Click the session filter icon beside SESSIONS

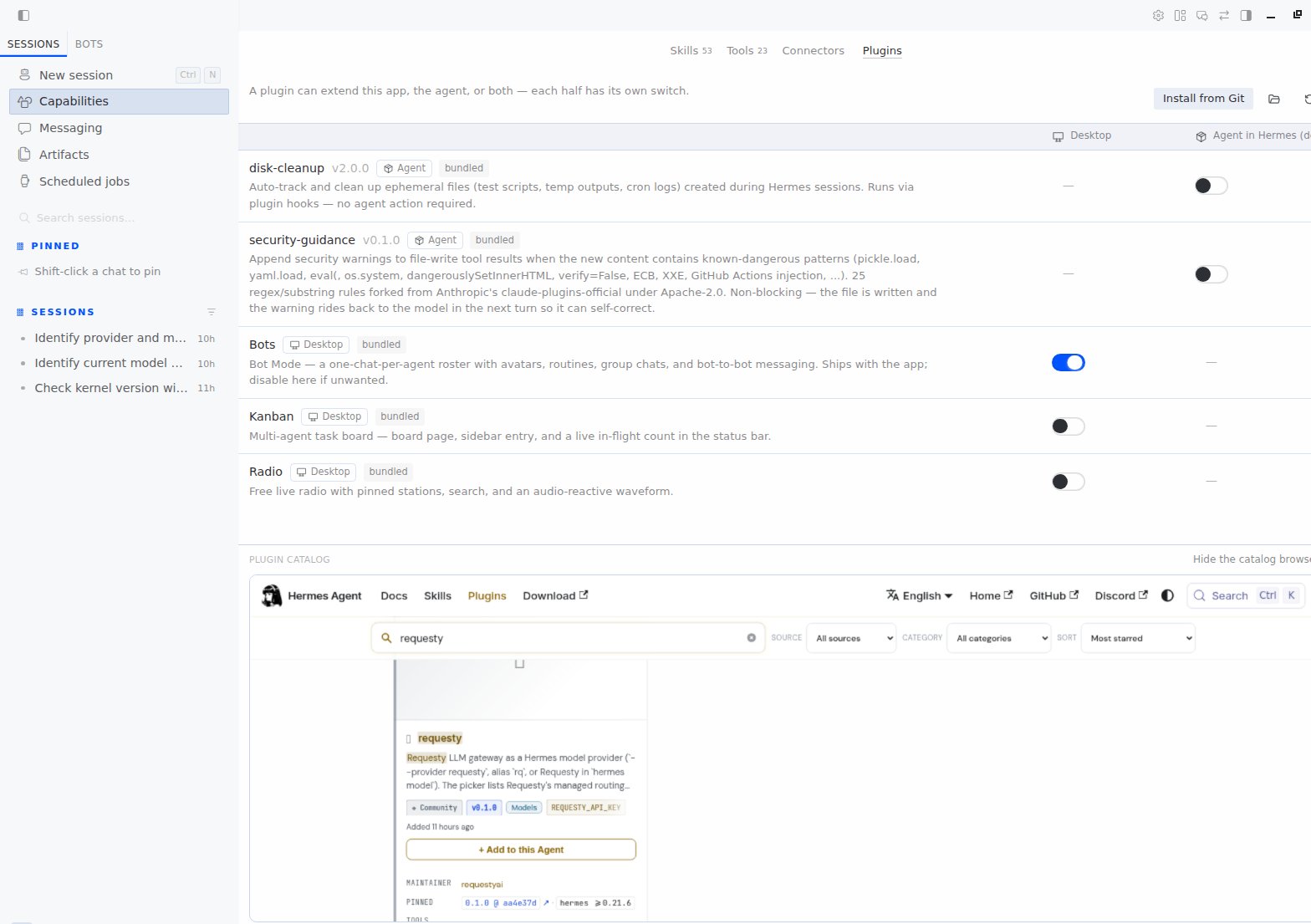212,312
